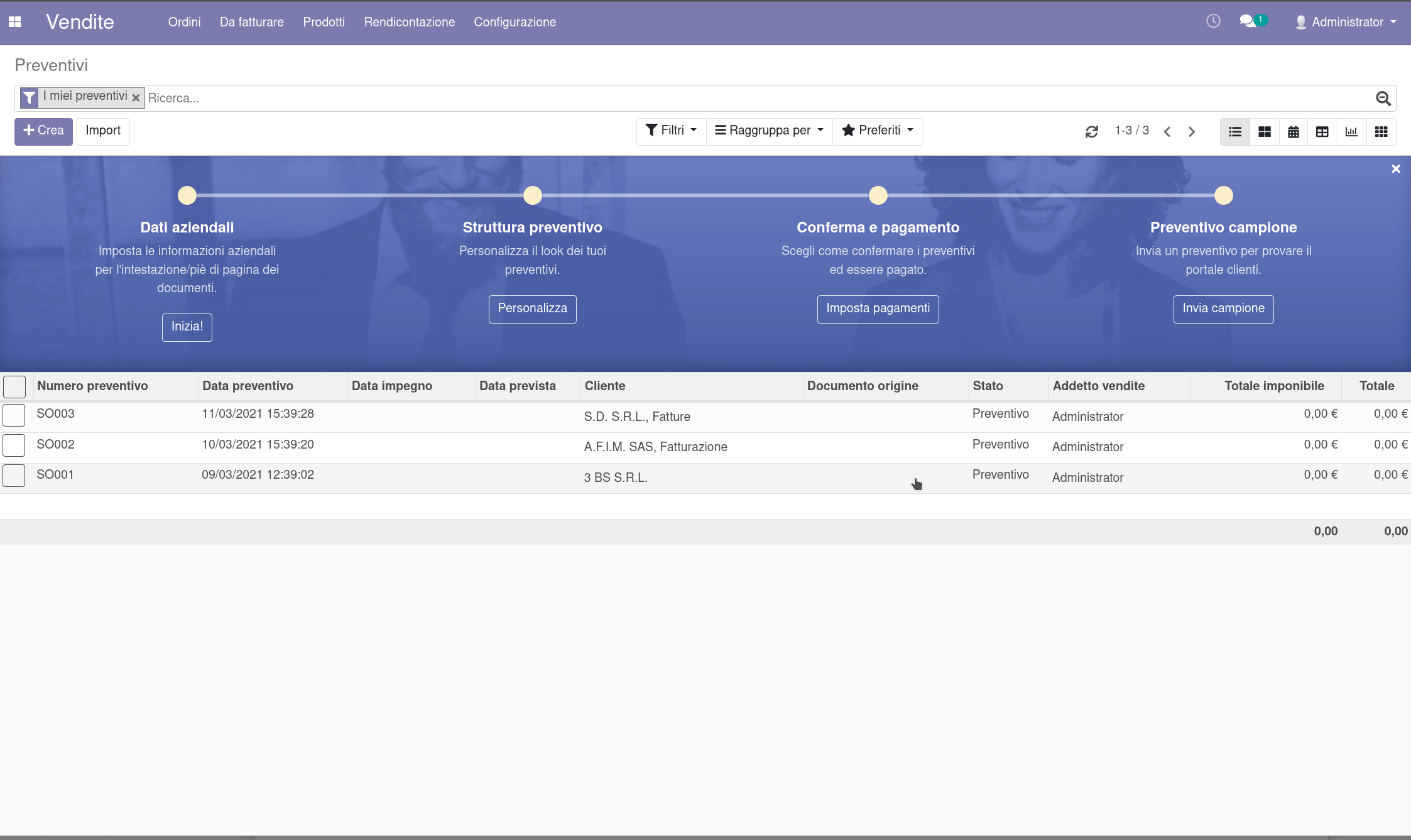Open the apps grid home menu
Viewport: 1411px width, 840px height.
click(x=15, y=22)
